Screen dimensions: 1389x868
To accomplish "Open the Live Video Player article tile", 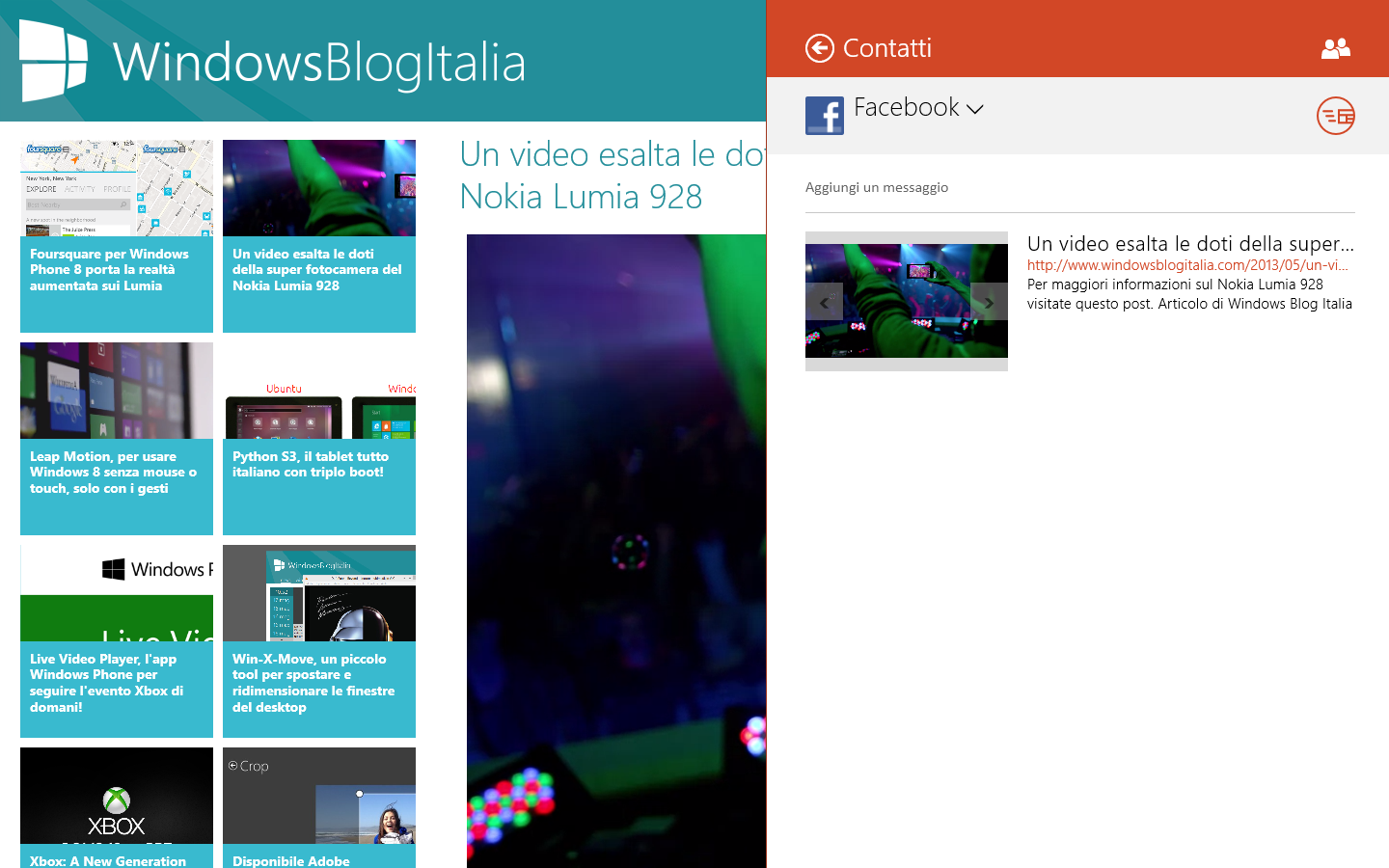I will click(117, 641).
